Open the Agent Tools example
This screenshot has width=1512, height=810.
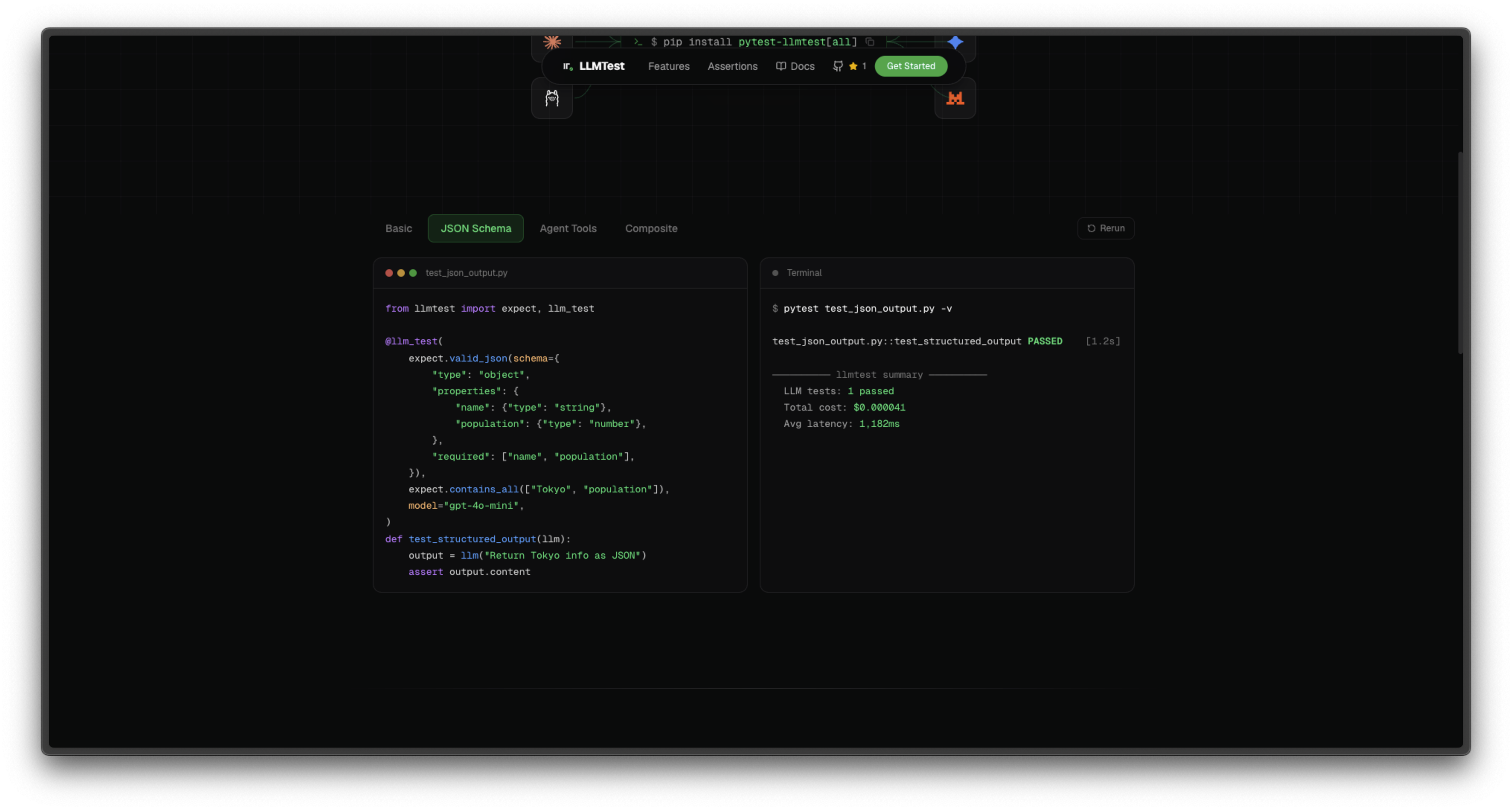tap(568, 229)
